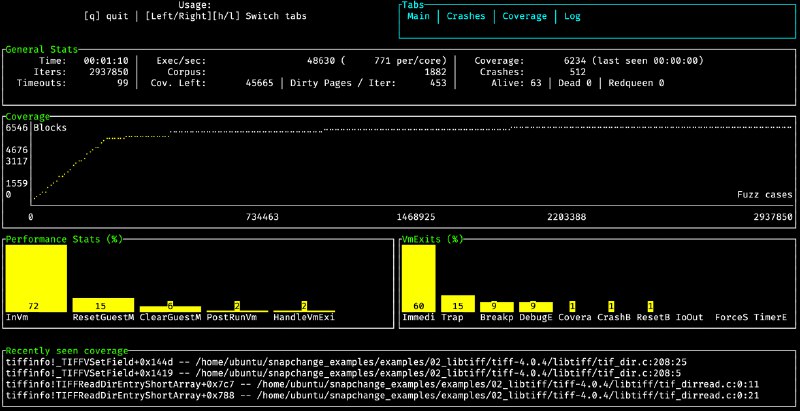Click the Cov. Left value 45665
The image size is (800, 411).
259,83
